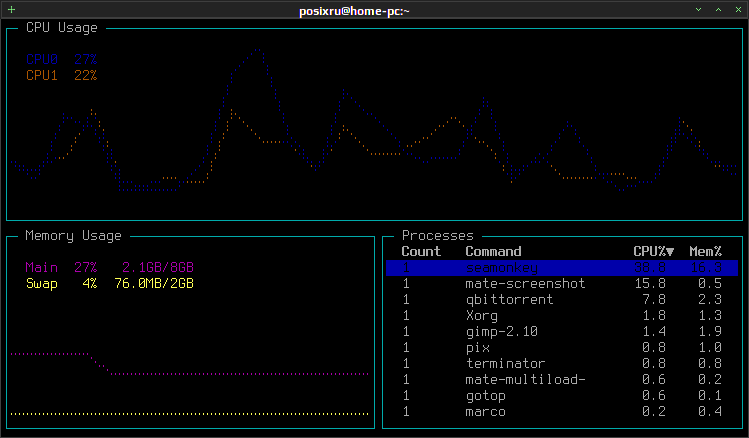Click the Swap 4% 76.0MB/2GB line

coord(109,284)
